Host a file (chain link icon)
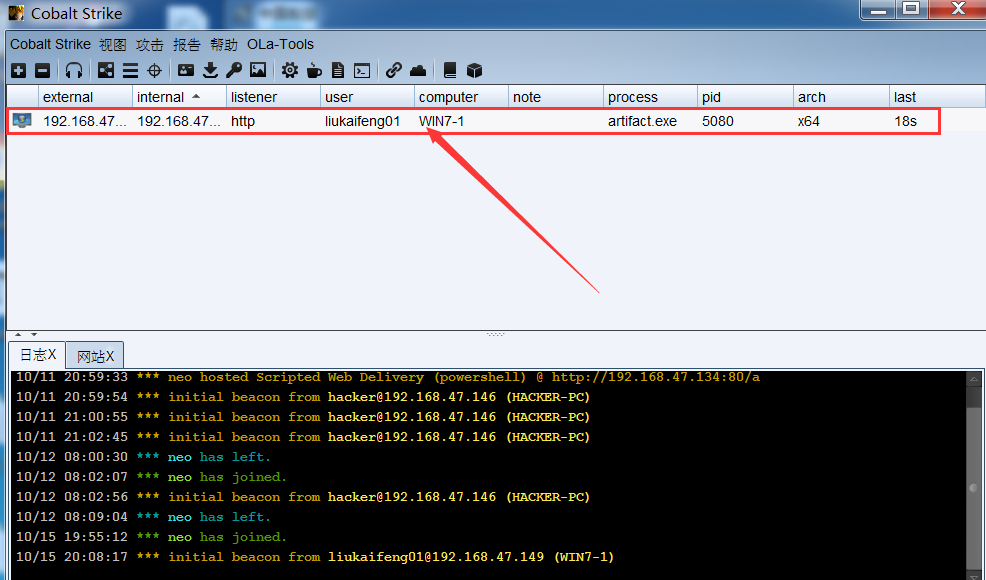This screenshot has width=986, height=580. coord(394,70)
